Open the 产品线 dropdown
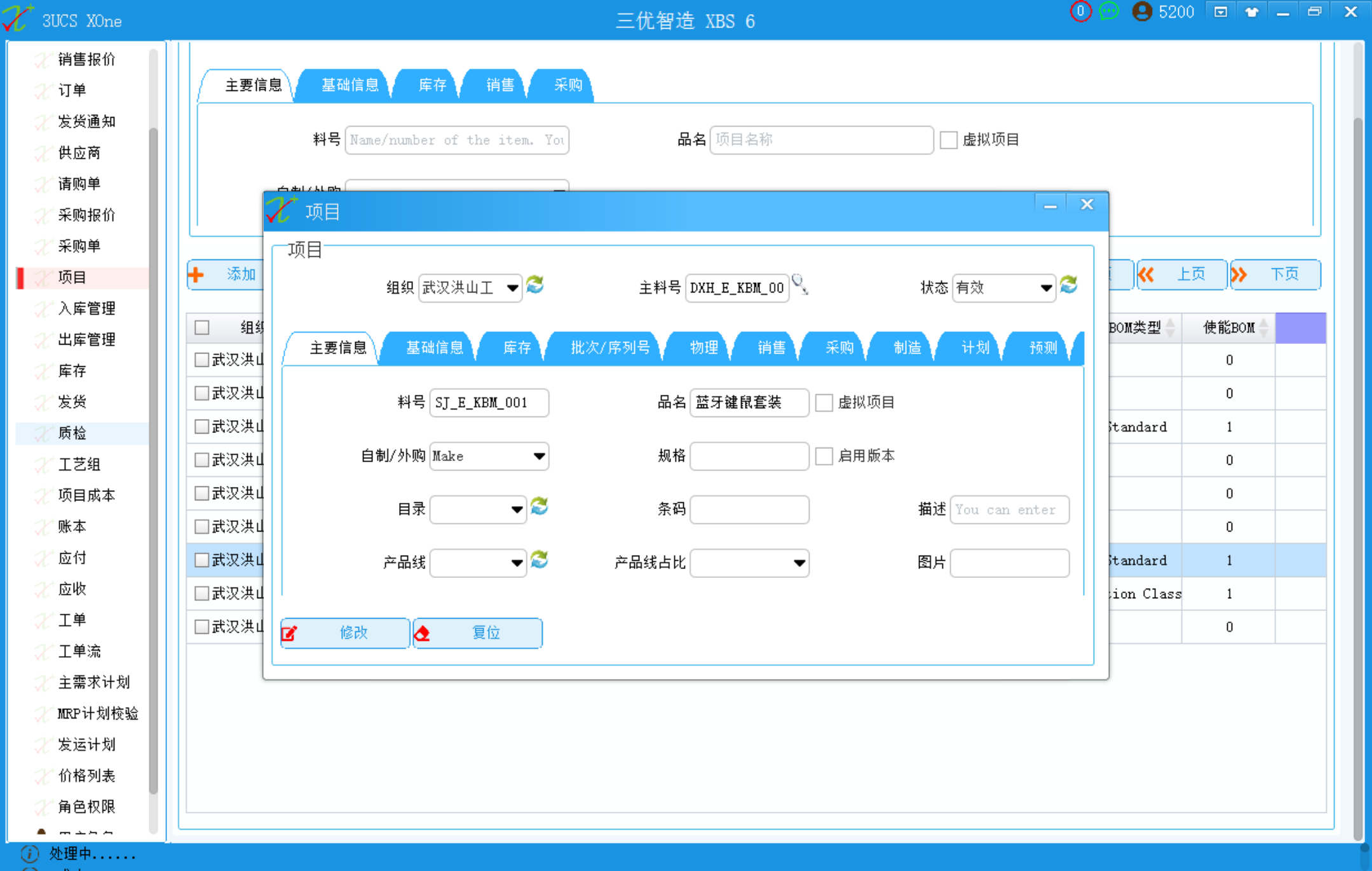1372x871 pixels. (478, 563)
